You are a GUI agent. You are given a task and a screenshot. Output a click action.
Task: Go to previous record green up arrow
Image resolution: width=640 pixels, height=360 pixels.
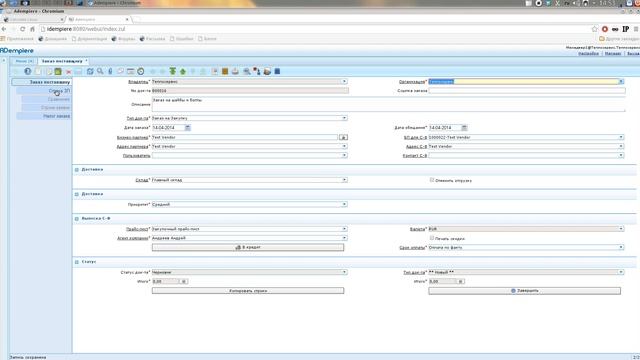click(x=183, y=71)
